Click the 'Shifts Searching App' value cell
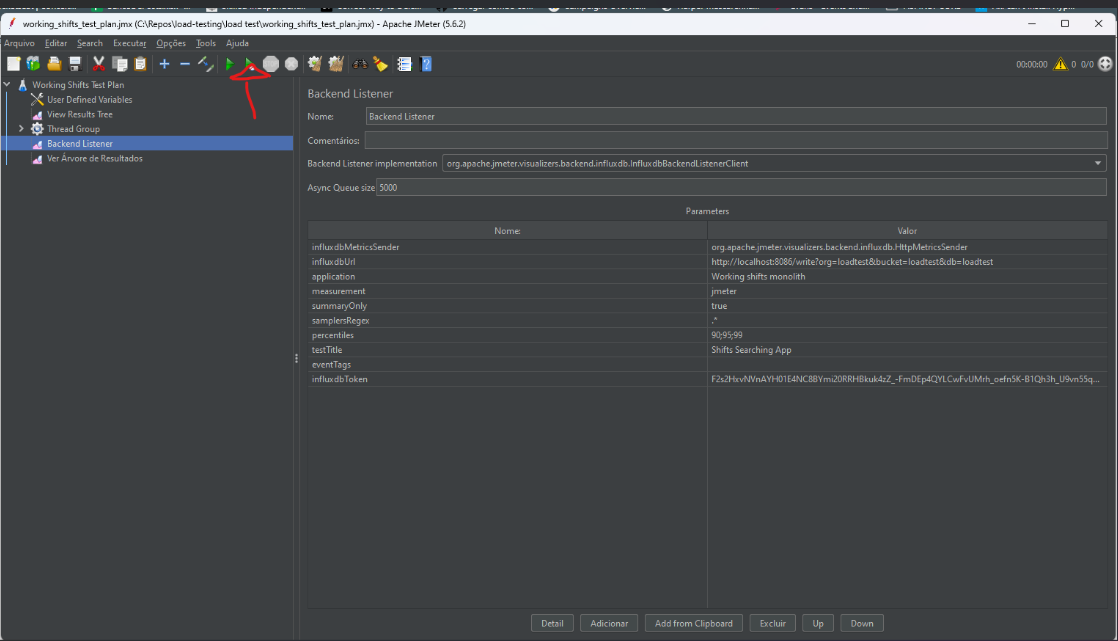 coord(907,350)
